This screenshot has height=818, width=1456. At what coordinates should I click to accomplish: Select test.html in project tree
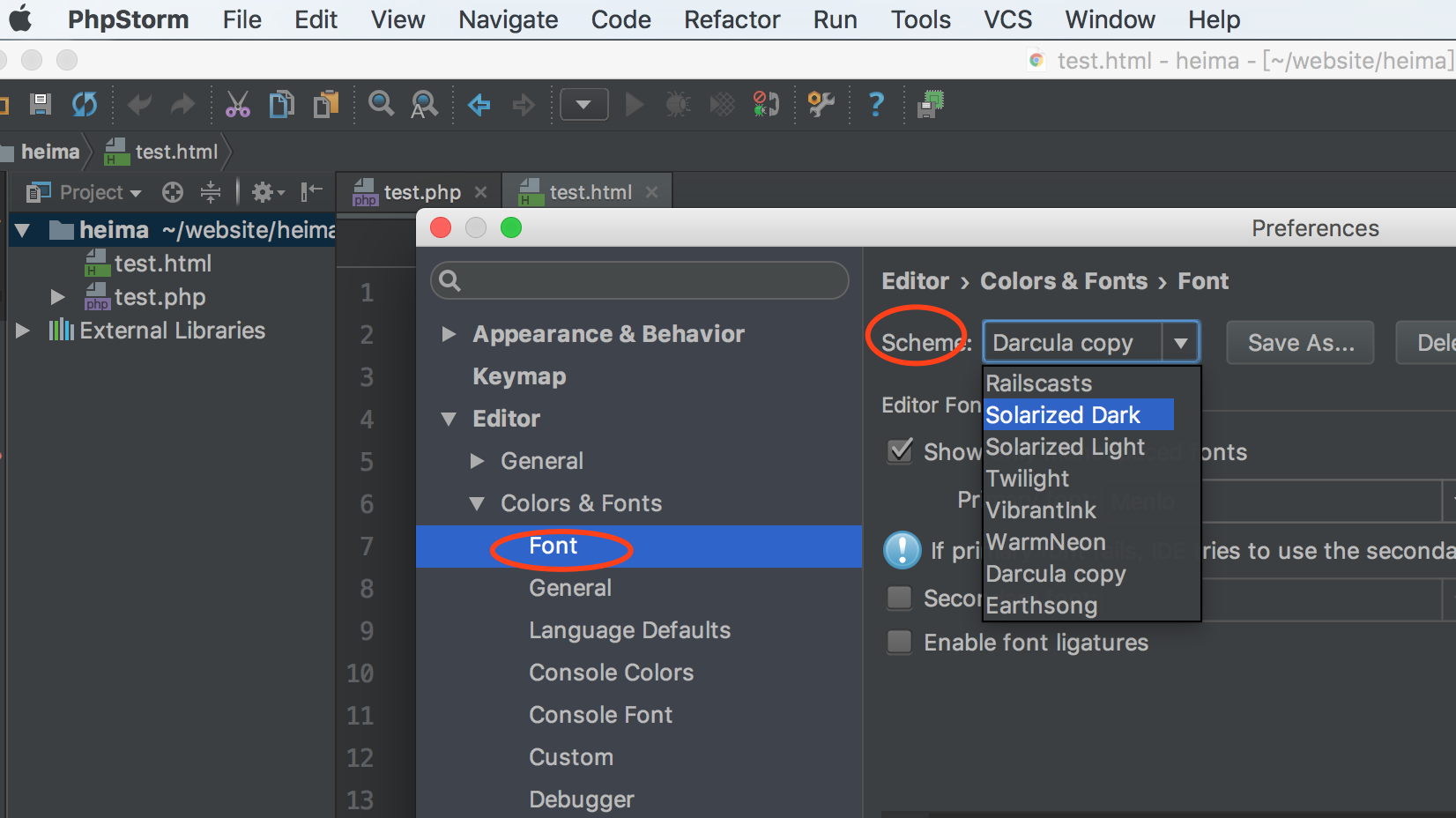[163, 264]
